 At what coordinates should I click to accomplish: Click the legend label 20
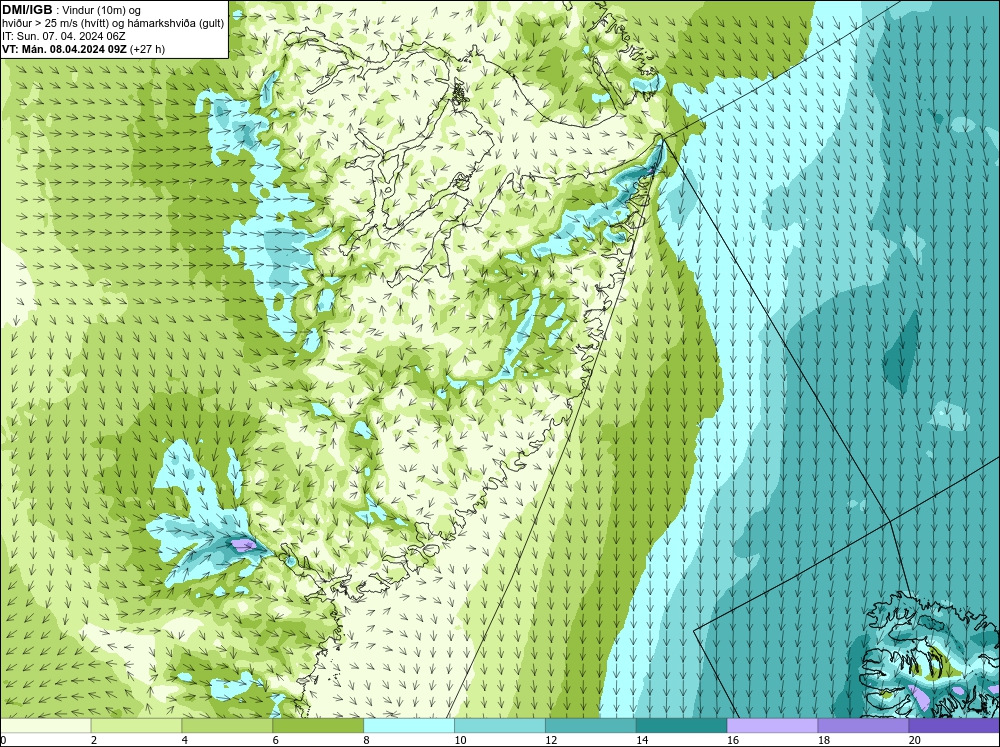tap(915, 740)
